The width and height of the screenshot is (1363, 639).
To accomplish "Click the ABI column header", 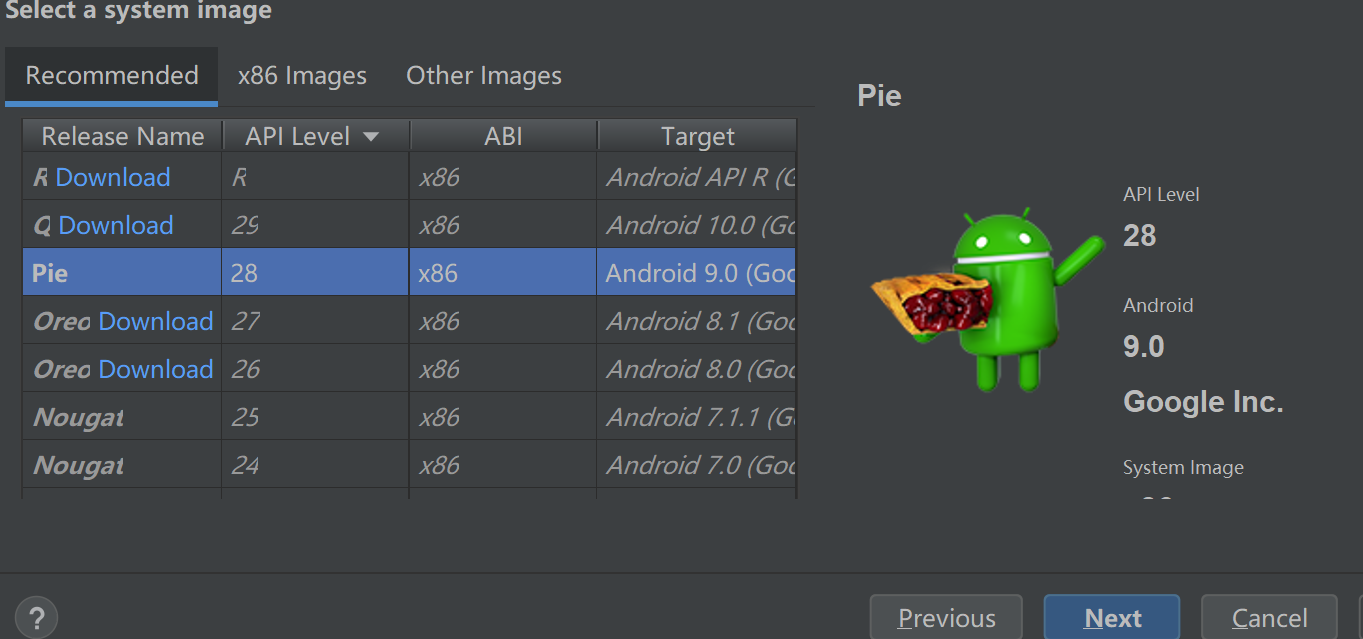I will click(504, 136).
